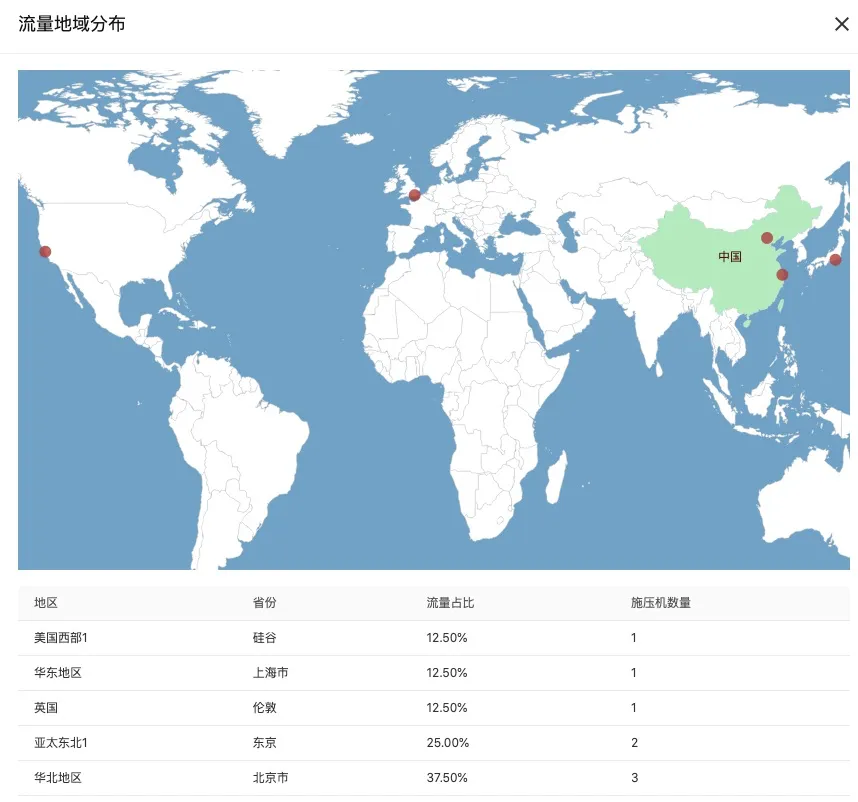Select the 英国 table row

point(434,708)
